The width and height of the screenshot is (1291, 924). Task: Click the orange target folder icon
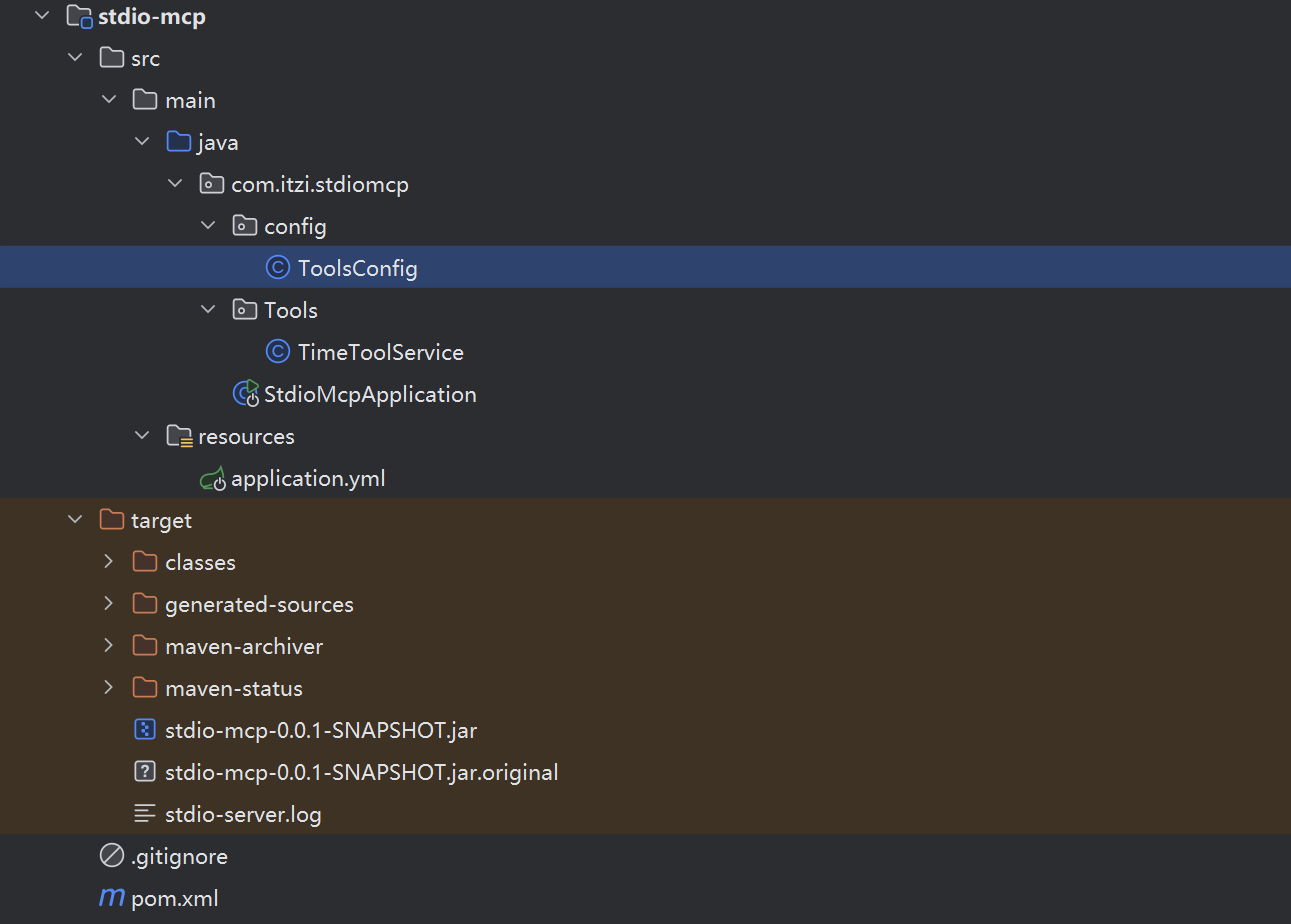point(112,520)
